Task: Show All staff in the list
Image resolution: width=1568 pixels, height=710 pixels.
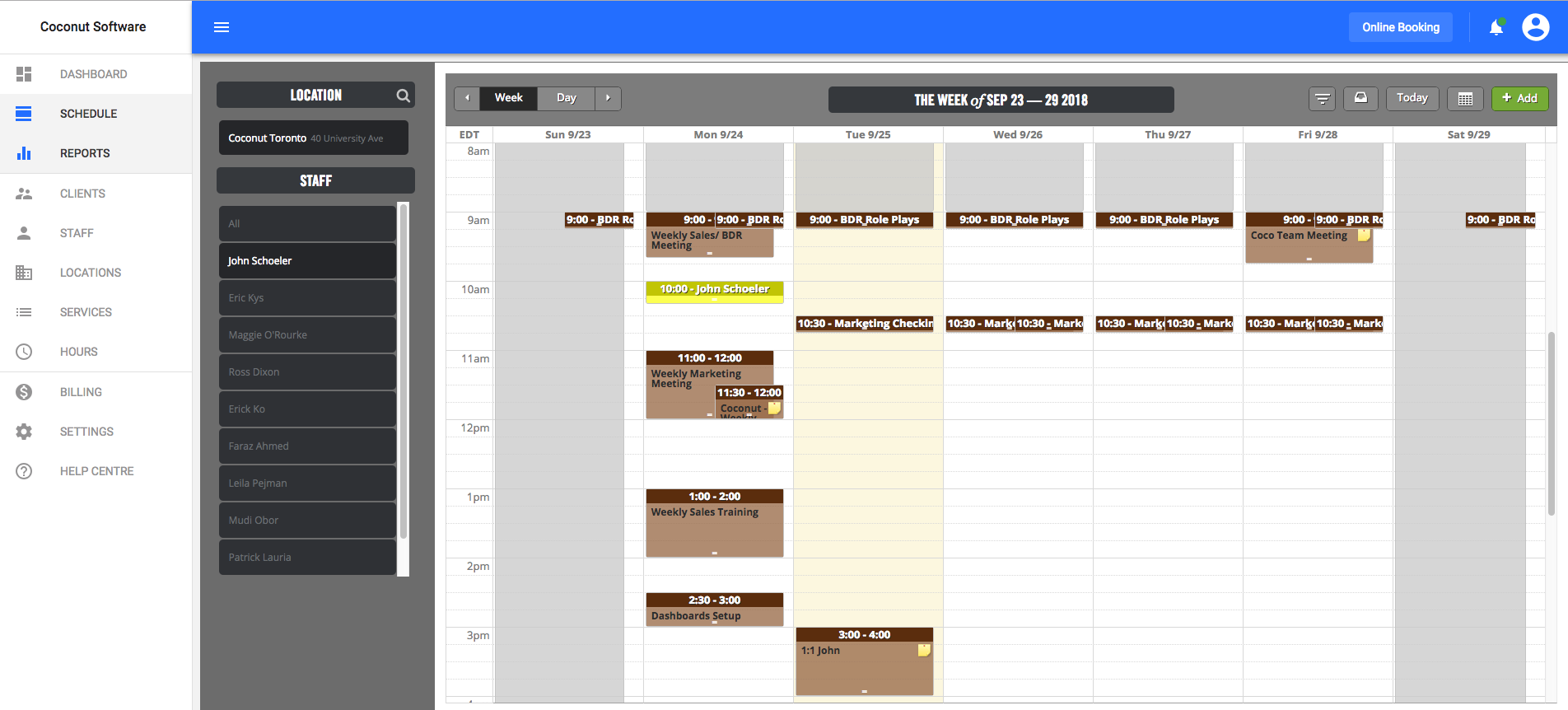Action: (x=307, y=223)
